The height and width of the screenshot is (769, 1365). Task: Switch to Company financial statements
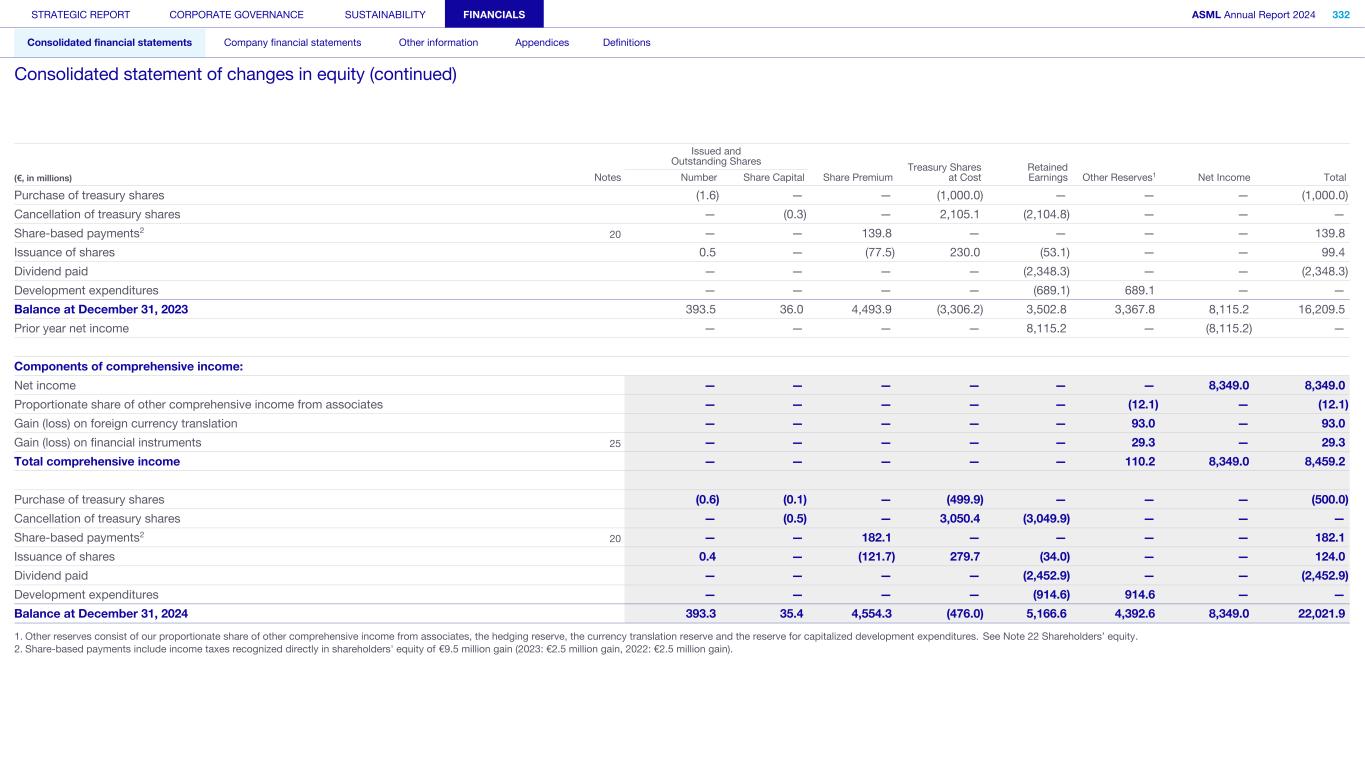pos(292,43)
